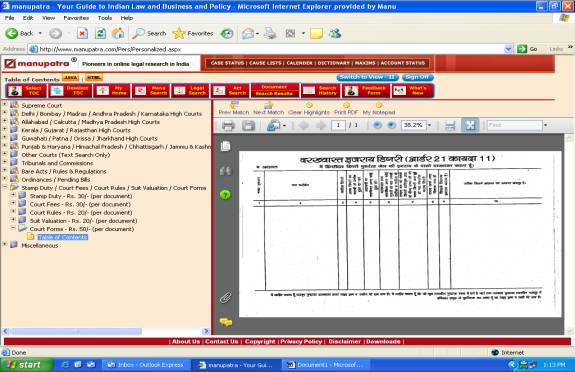Open Search History
This screenshot has height=372, width=575.
[x=320, y=91]
